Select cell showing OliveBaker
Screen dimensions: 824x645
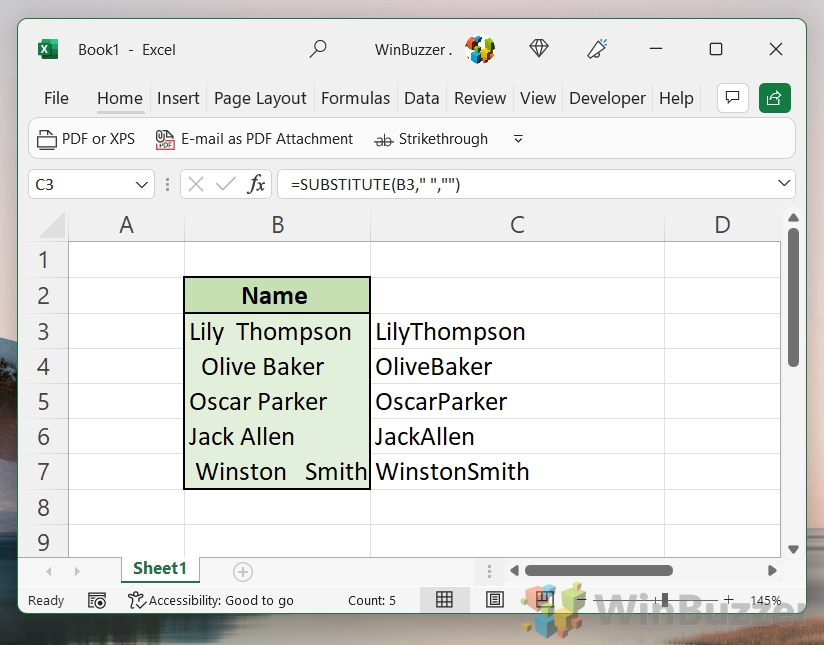coord(518,366)
